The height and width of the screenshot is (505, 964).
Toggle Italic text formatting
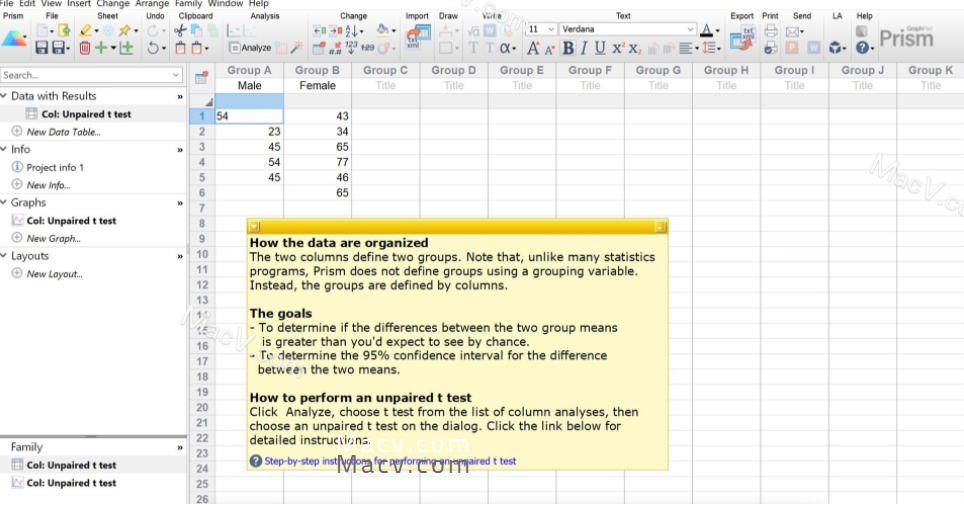[583, 47]
